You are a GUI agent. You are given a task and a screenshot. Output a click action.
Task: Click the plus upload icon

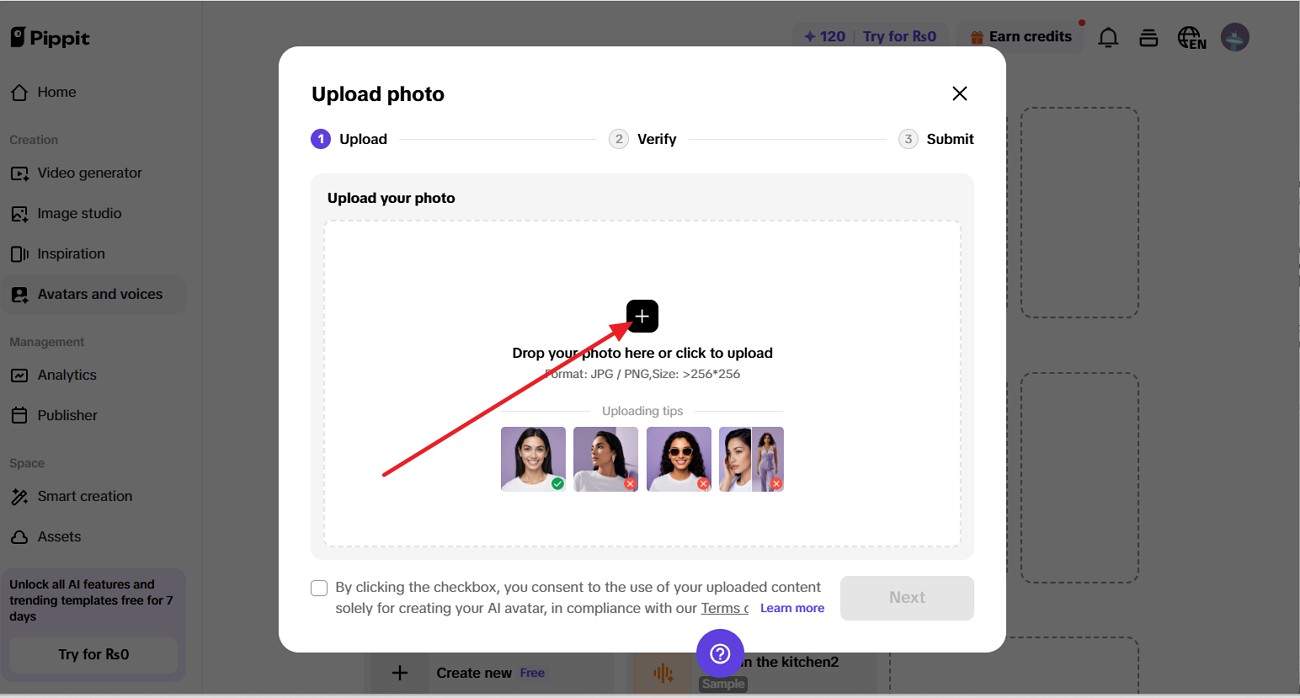(642, 316)
